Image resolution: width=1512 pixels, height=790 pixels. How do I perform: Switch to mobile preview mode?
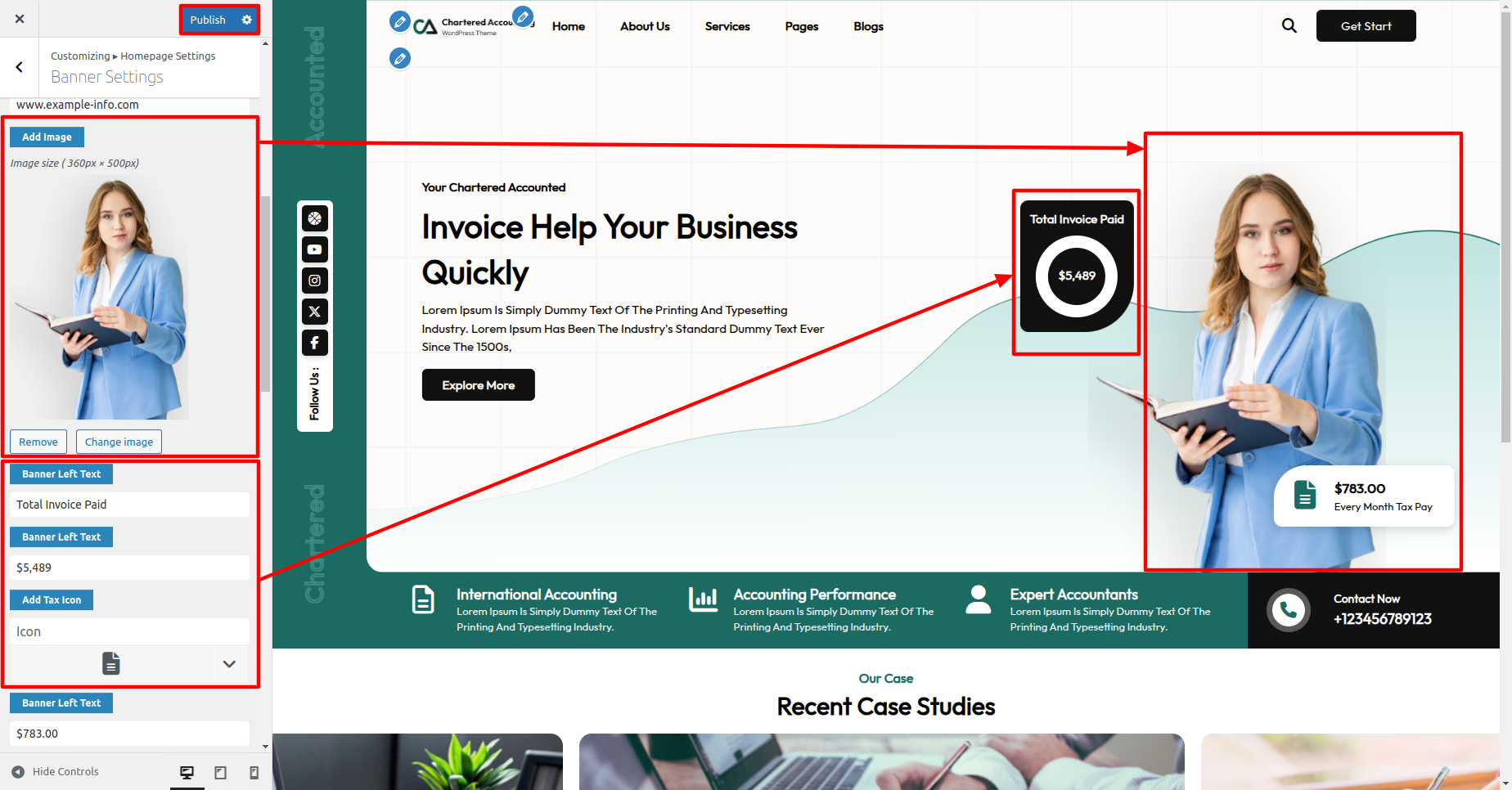click(x=254, y=772)
